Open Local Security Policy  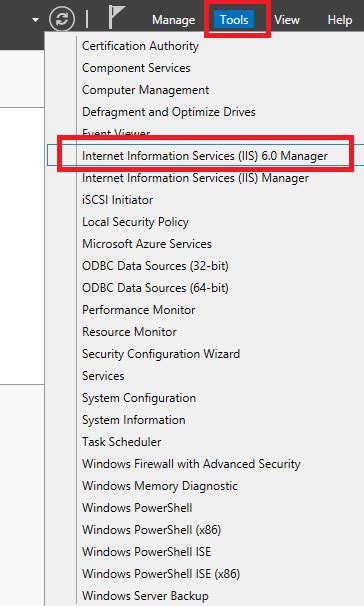point(135,222)
